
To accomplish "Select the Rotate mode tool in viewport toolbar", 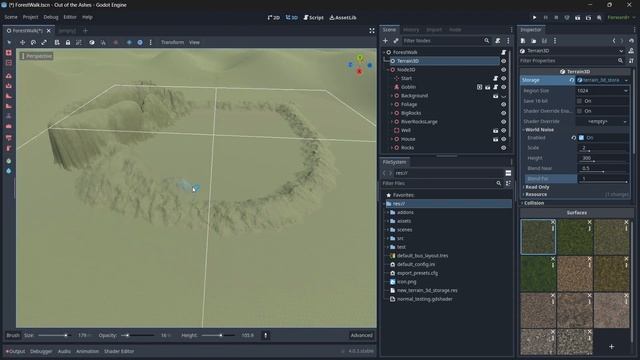I will click(x=33, y=42).
